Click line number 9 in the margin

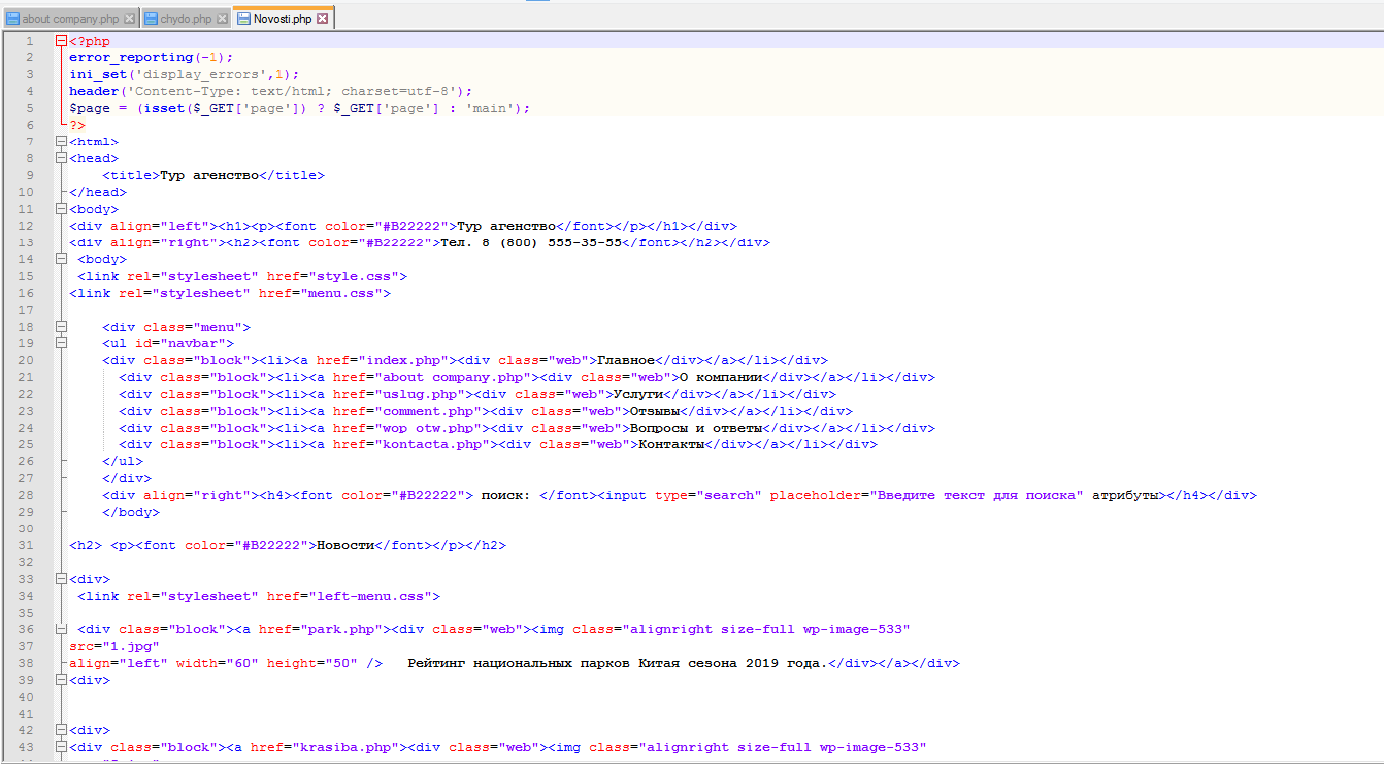point(30,175)
